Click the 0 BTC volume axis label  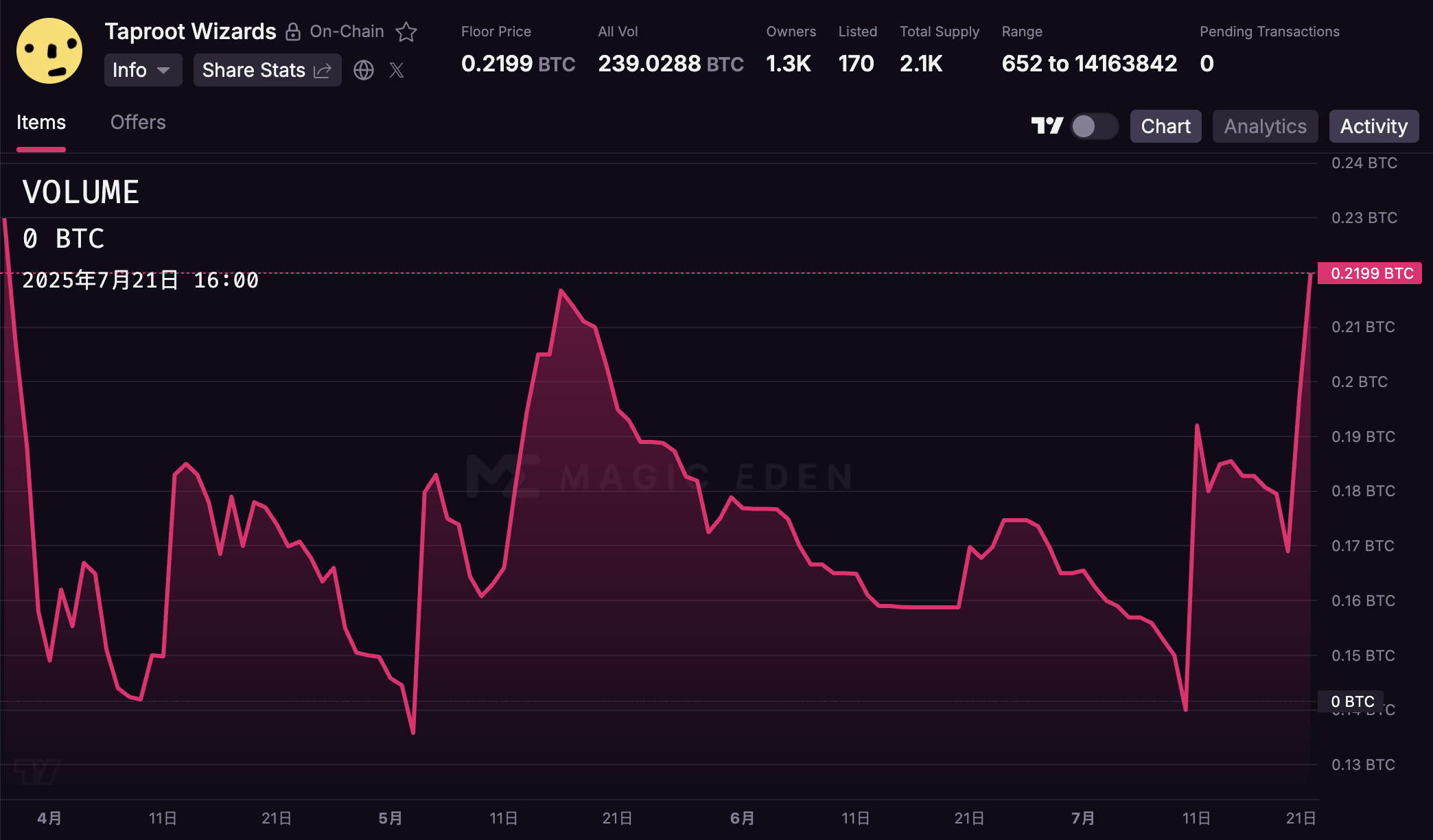1352,701
